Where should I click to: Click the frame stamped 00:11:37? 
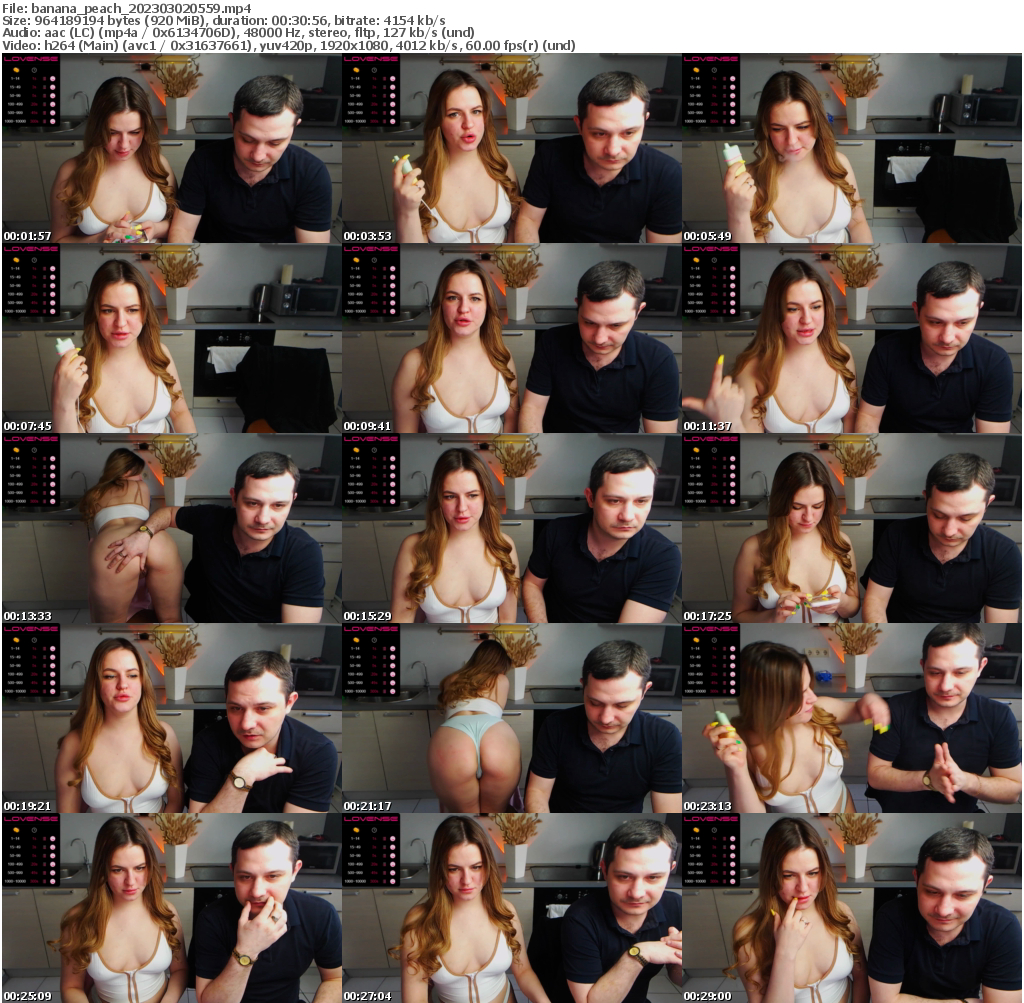point(851,338)
